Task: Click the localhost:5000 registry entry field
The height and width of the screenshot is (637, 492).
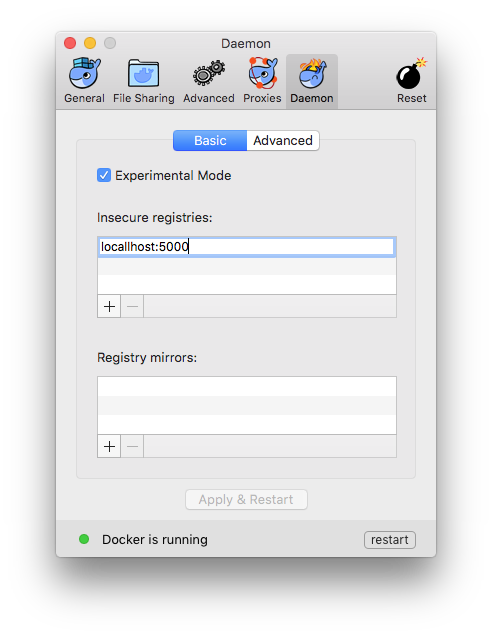Action: tap(247, 247)
